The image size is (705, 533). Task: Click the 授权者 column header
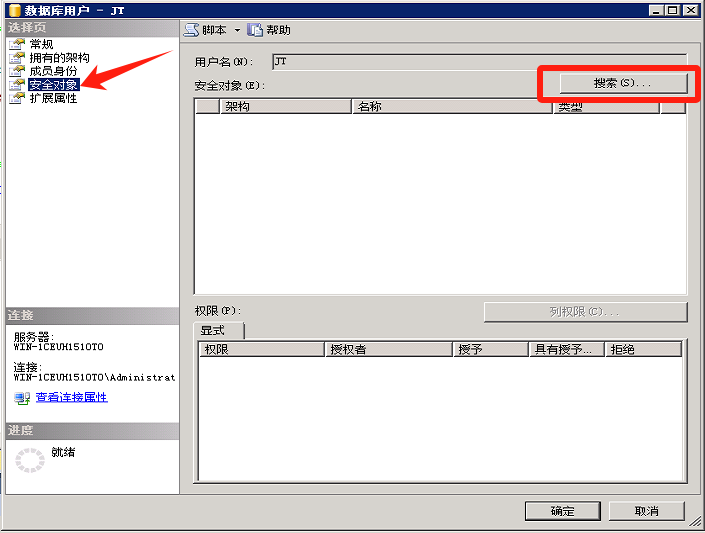coord(388,349)
